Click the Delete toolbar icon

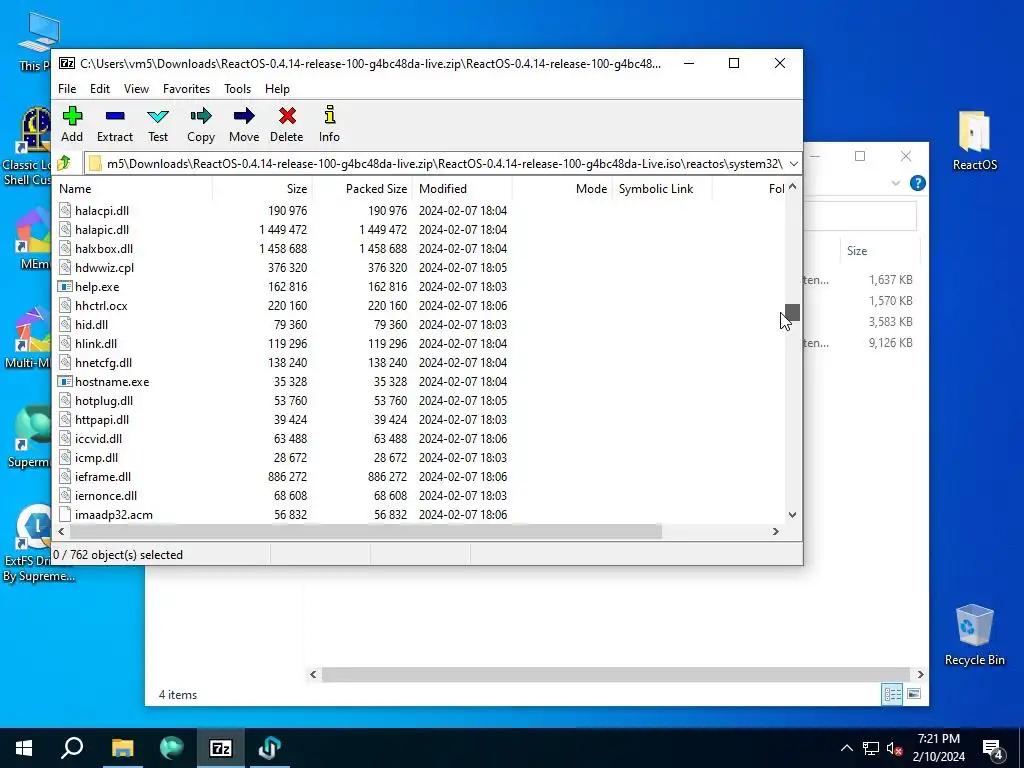[287, 116]
